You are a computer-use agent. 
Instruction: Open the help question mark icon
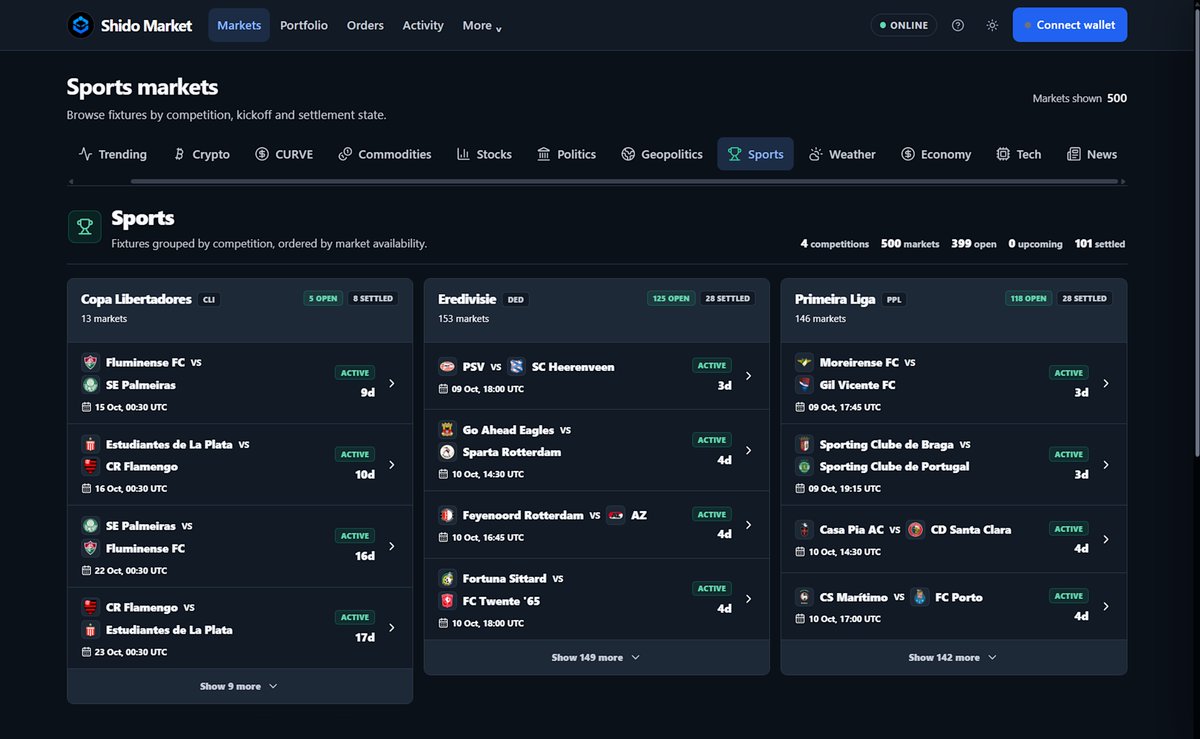coord(958,25)
